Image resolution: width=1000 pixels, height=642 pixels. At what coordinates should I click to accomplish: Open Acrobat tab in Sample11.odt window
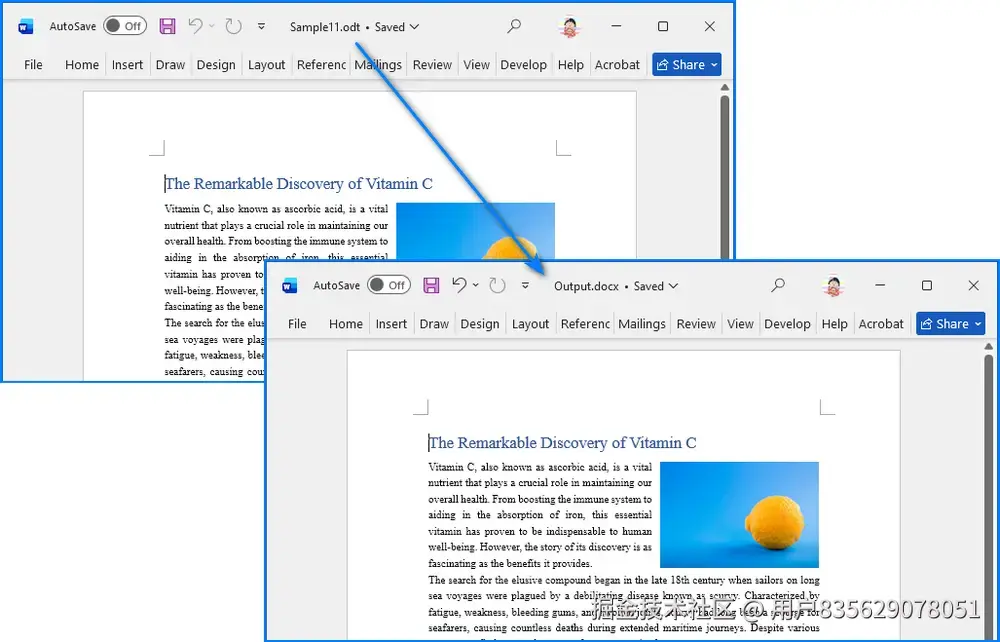(617, 64)
